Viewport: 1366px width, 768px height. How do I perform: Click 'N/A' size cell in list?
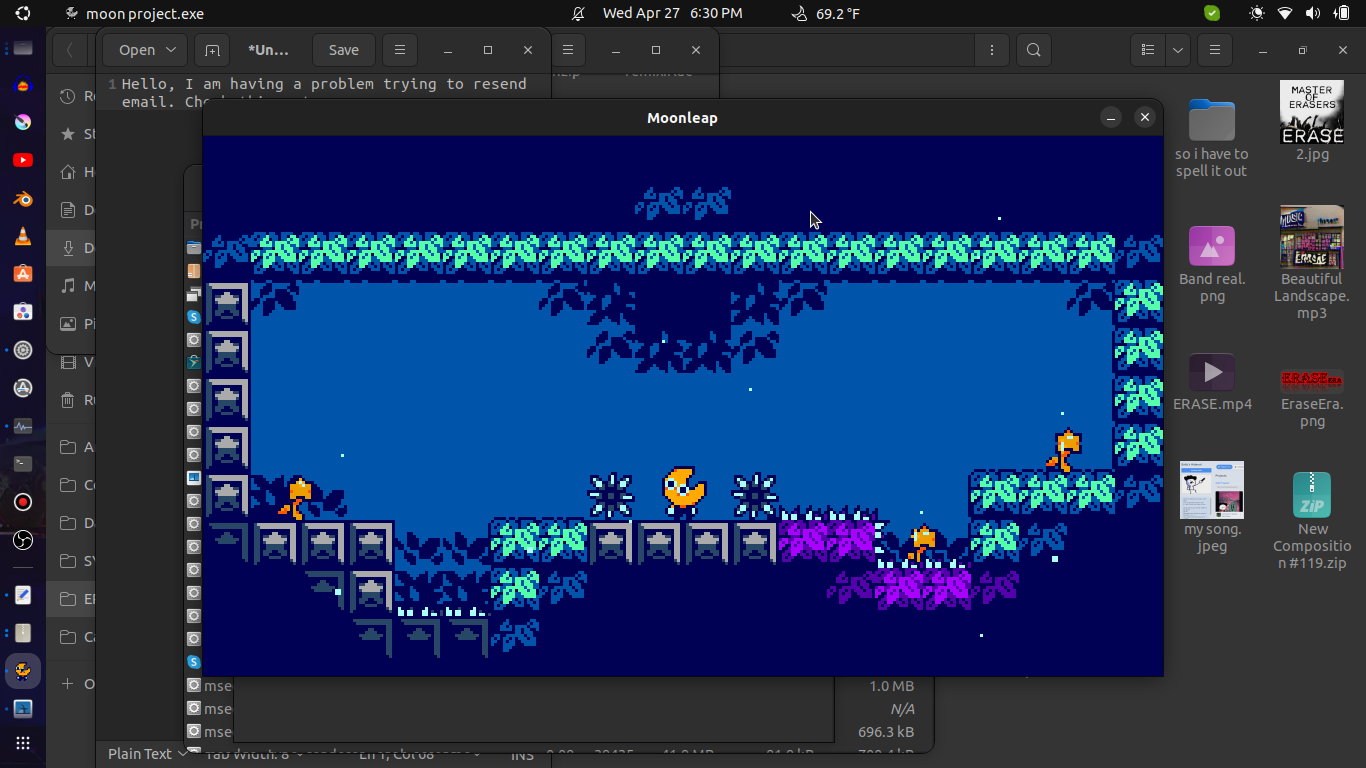point(902,709)
